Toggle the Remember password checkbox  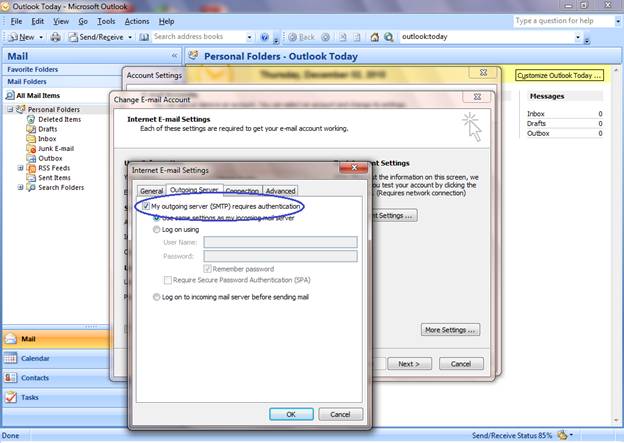click(x=207, y=269)
